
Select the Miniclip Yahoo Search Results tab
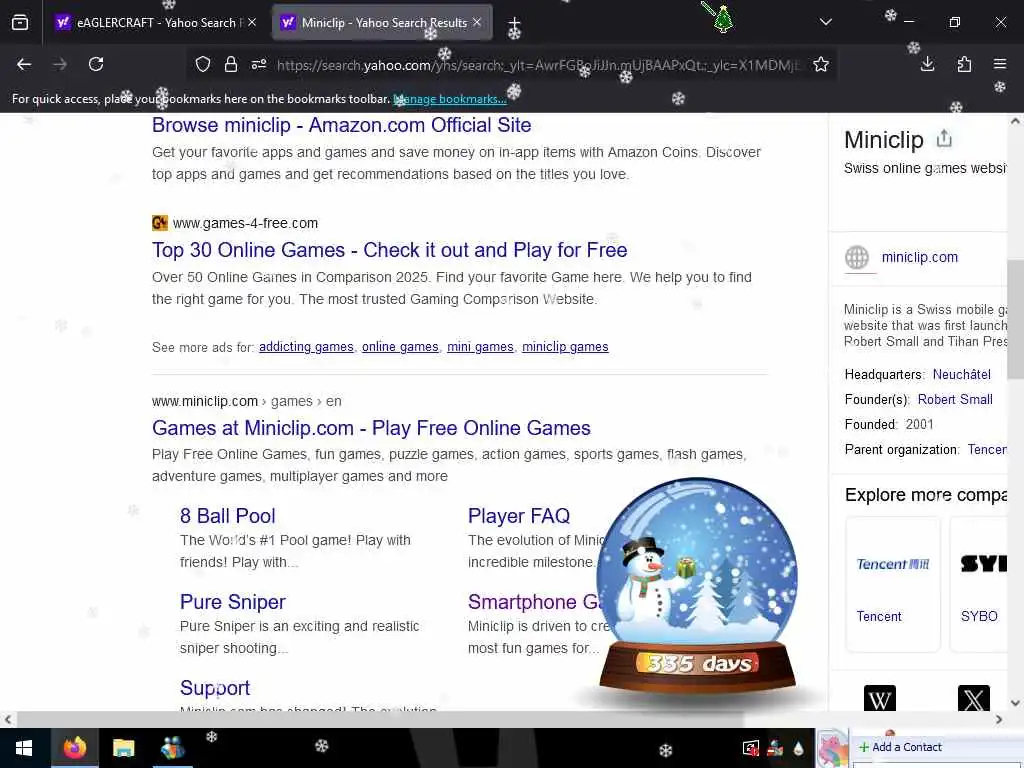(382, 22)
